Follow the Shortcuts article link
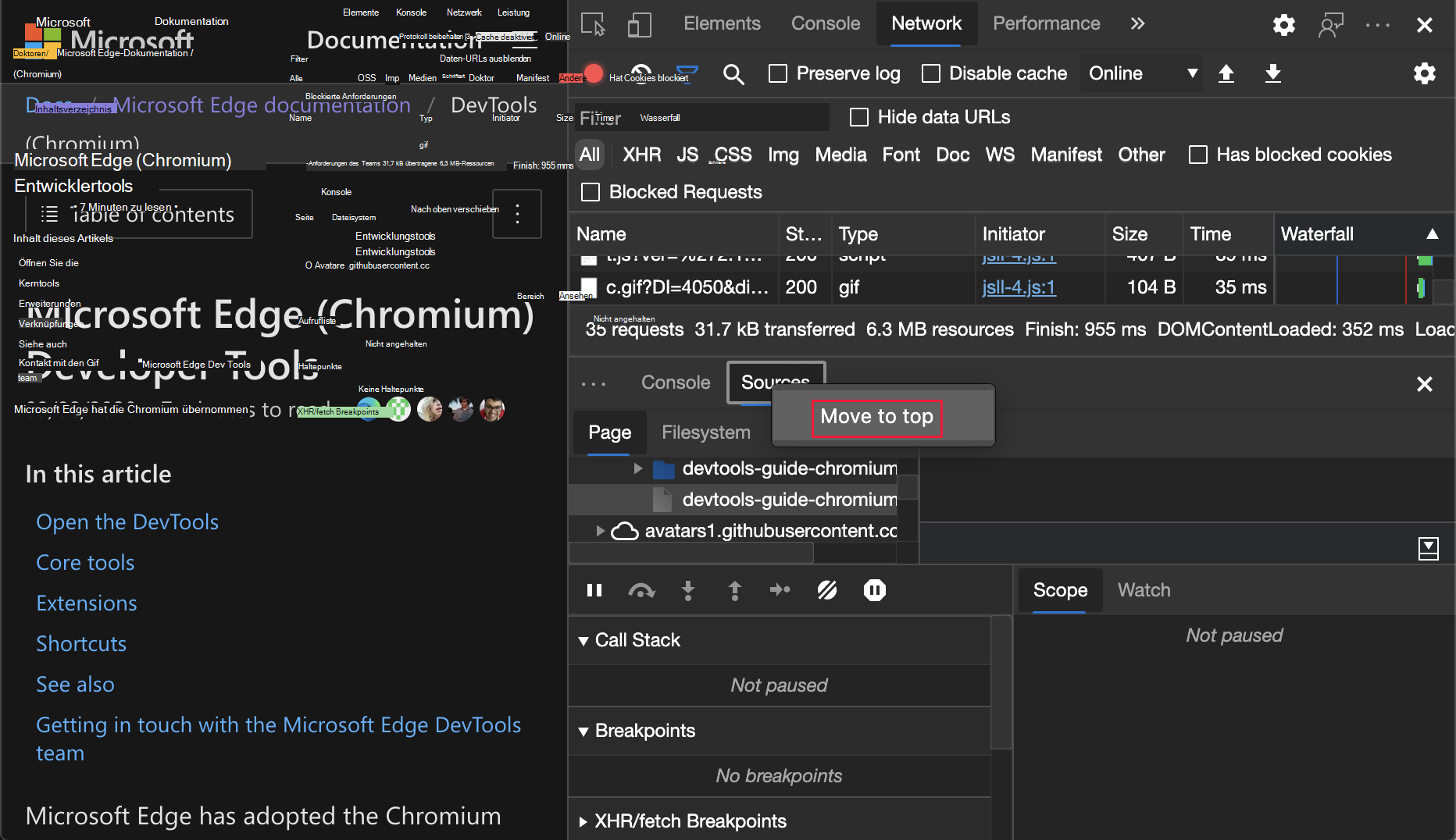The width and height of the screenshot is (1456, 840). [x=81, y=644]
